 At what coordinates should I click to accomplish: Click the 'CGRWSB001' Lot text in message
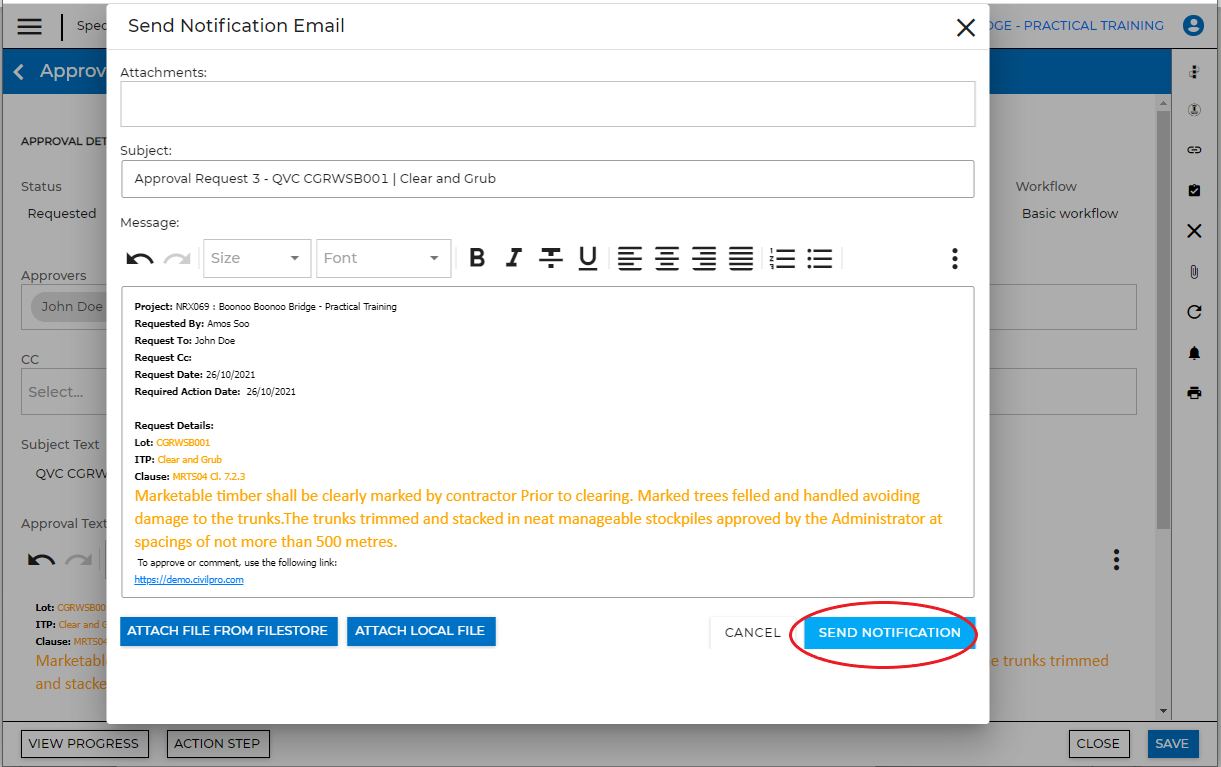coord(183,443)
